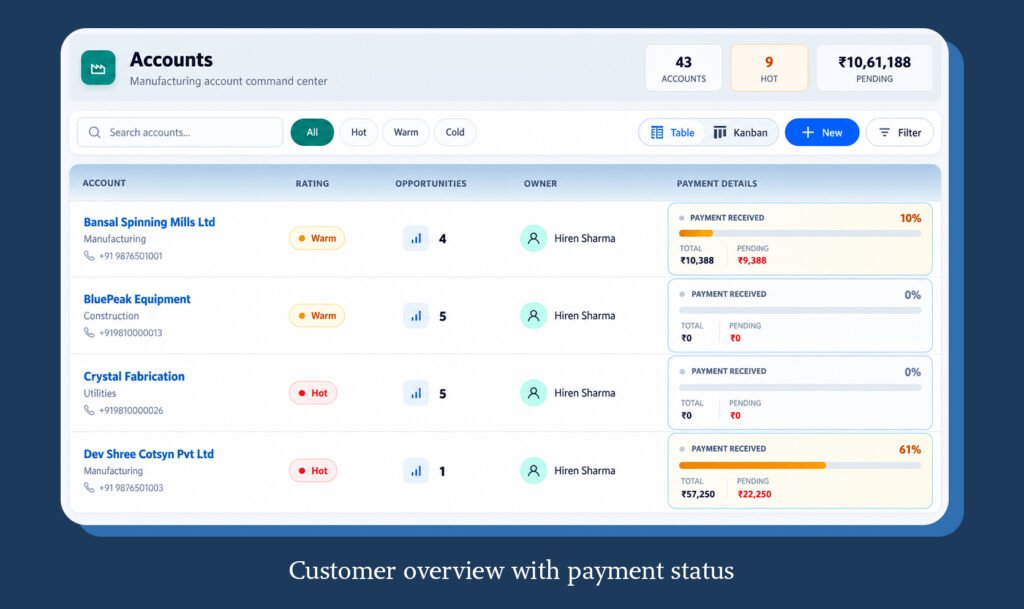Filter accounts by Cold rating
The image size is (1024, 609).
(x=455, y=133)
